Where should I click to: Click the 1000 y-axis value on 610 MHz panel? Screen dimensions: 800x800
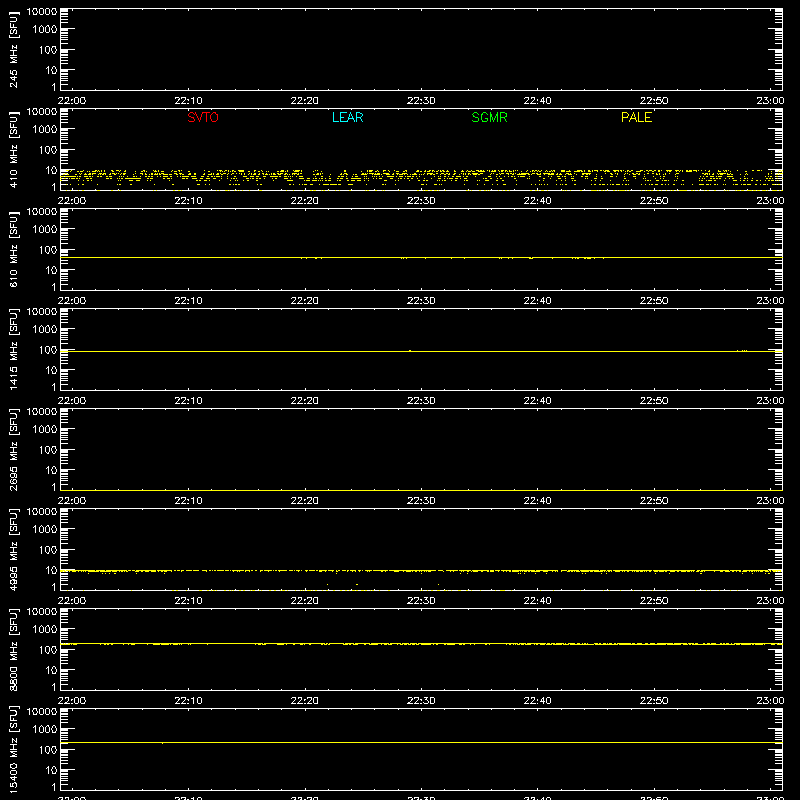pyautogui.click(x=45, y=230)
